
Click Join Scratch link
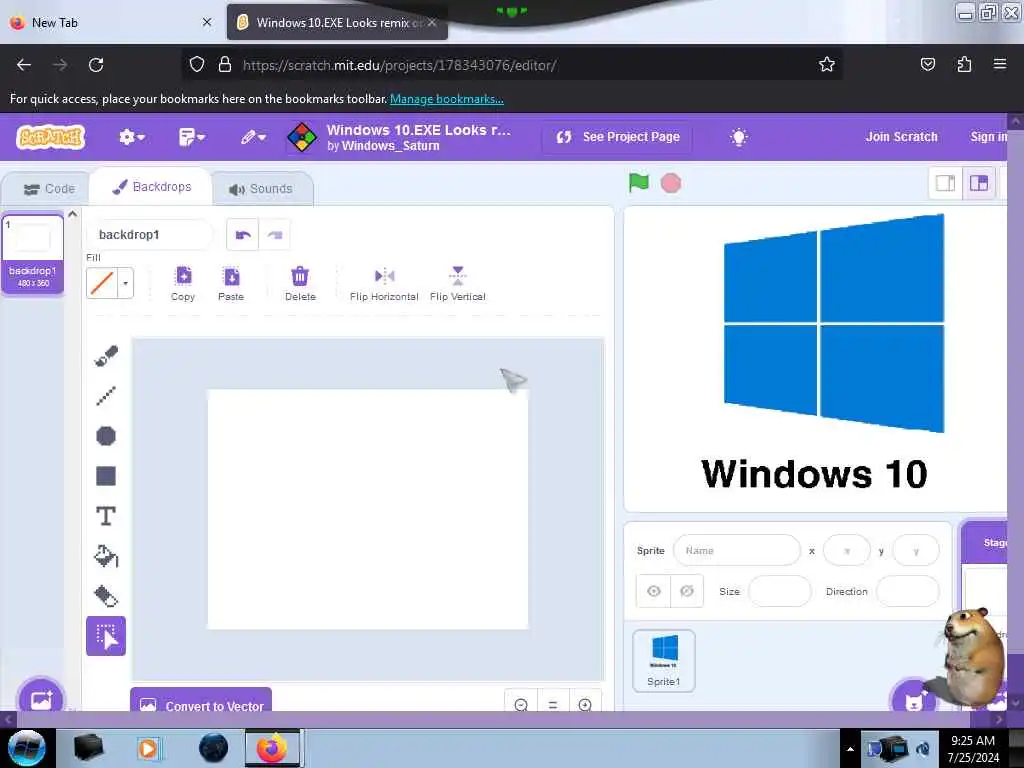[901, 137]
